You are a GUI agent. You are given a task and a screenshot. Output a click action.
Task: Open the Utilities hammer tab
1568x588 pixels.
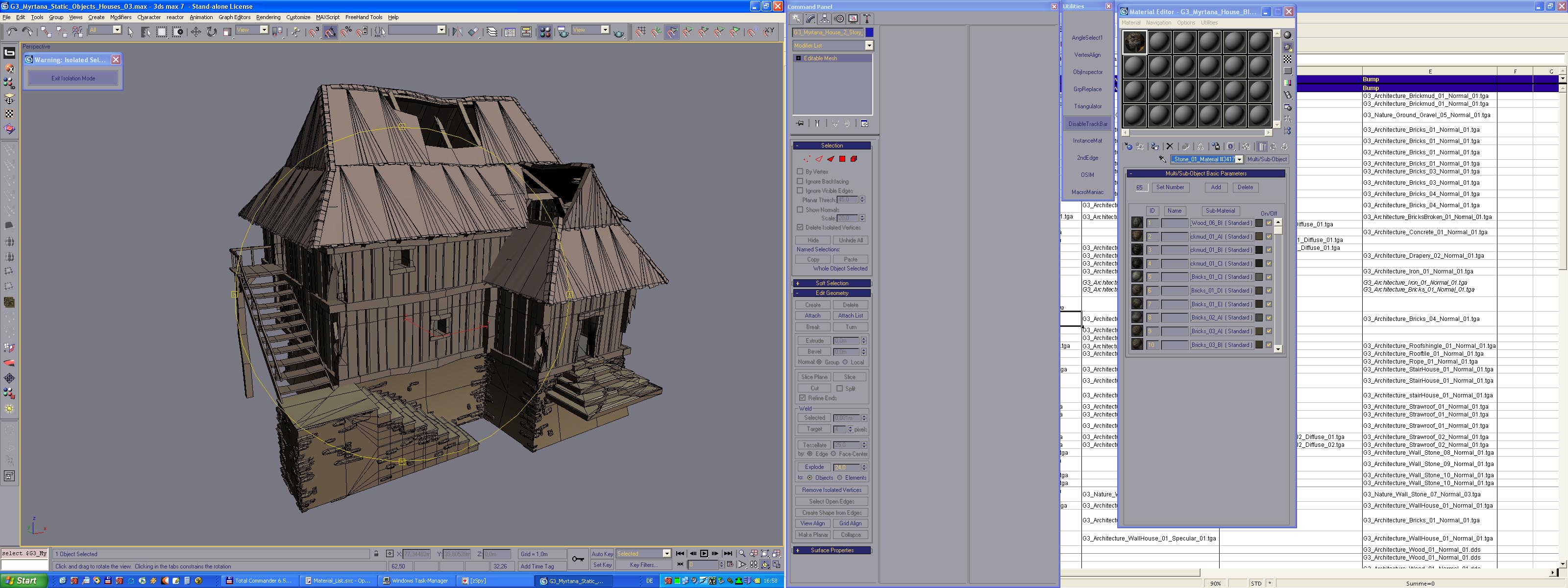pos(867,19)
